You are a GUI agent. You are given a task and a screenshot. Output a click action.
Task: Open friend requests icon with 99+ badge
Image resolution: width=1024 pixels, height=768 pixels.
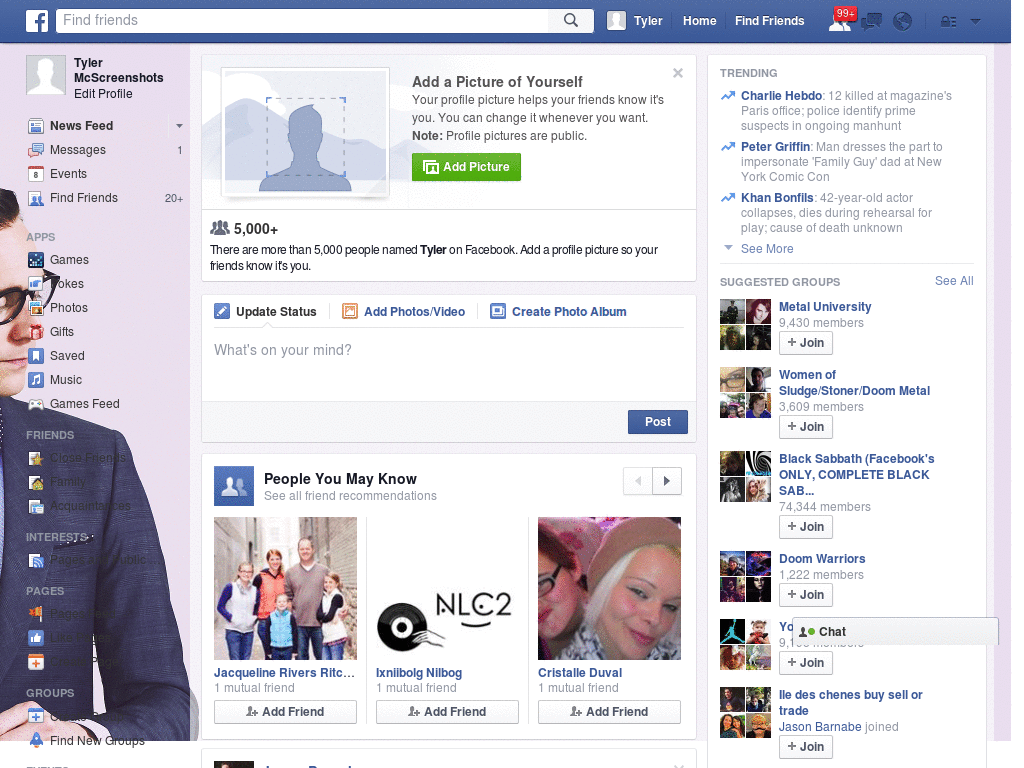pyautogui.click(x=840, y=21)
